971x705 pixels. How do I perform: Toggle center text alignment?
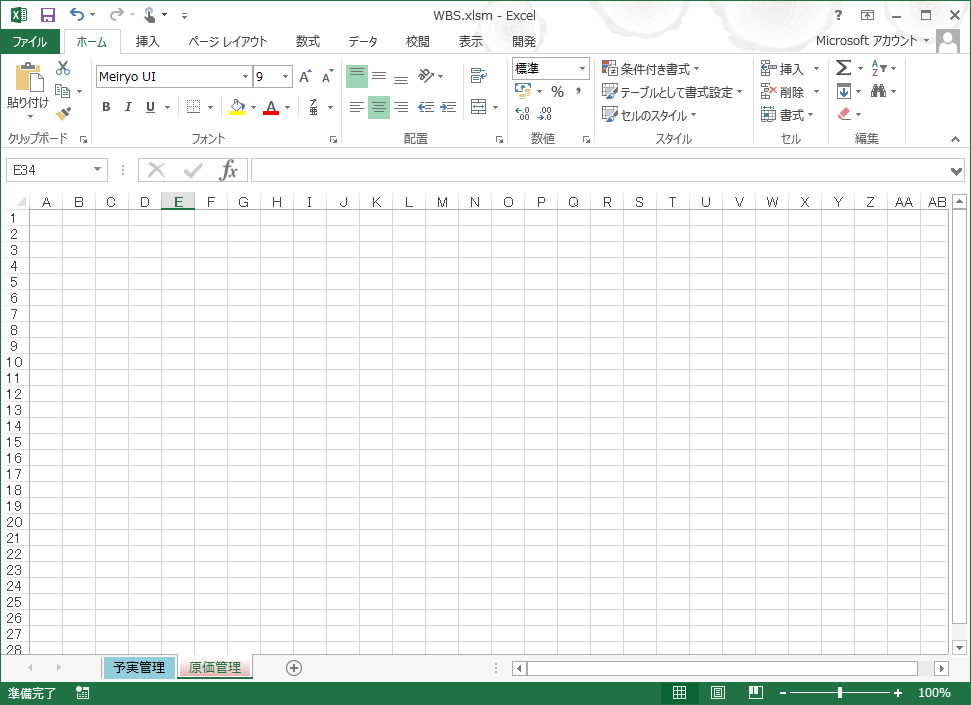378,107
